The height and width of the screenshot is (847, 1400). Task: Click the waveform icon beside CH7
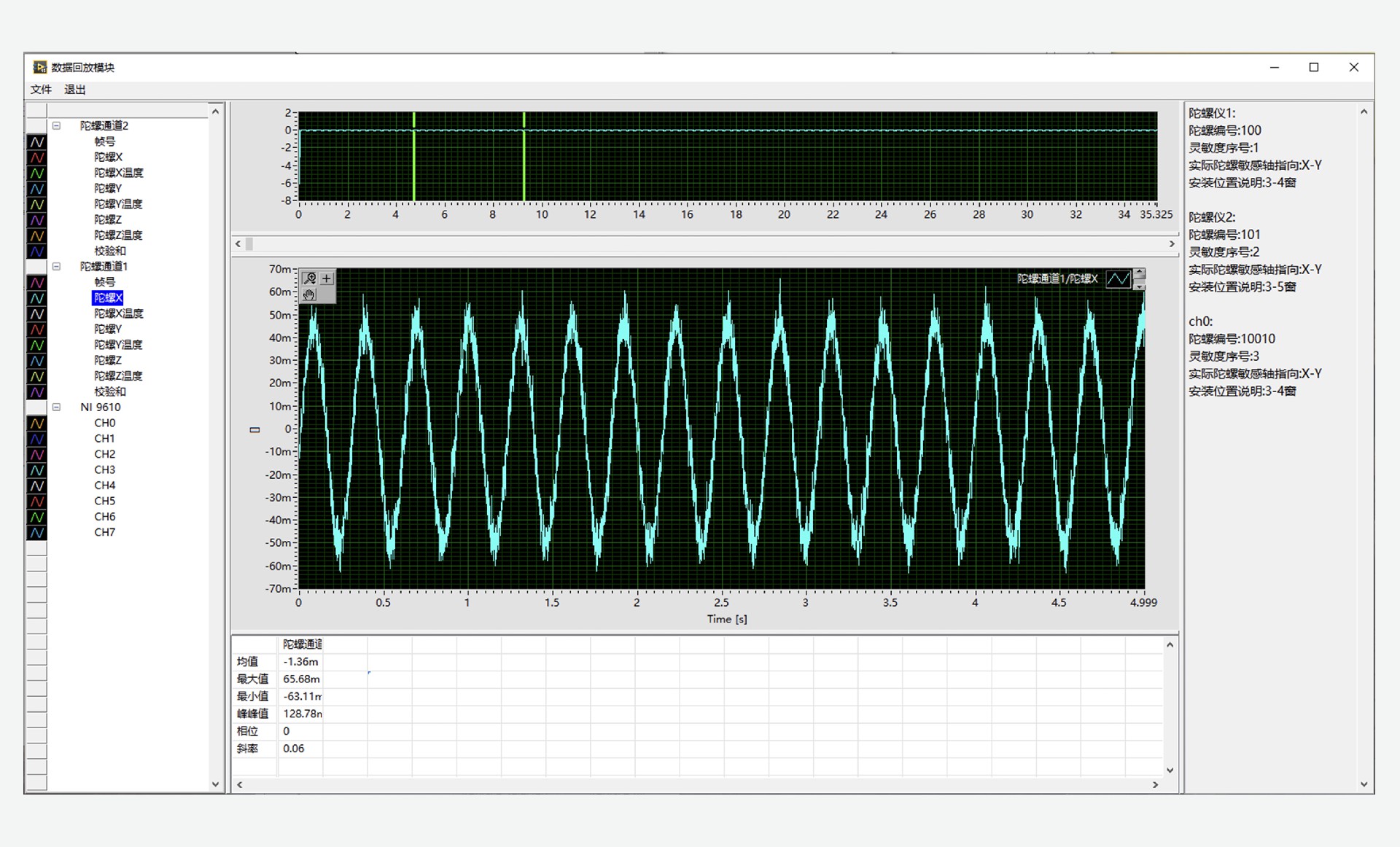point(36,533)
